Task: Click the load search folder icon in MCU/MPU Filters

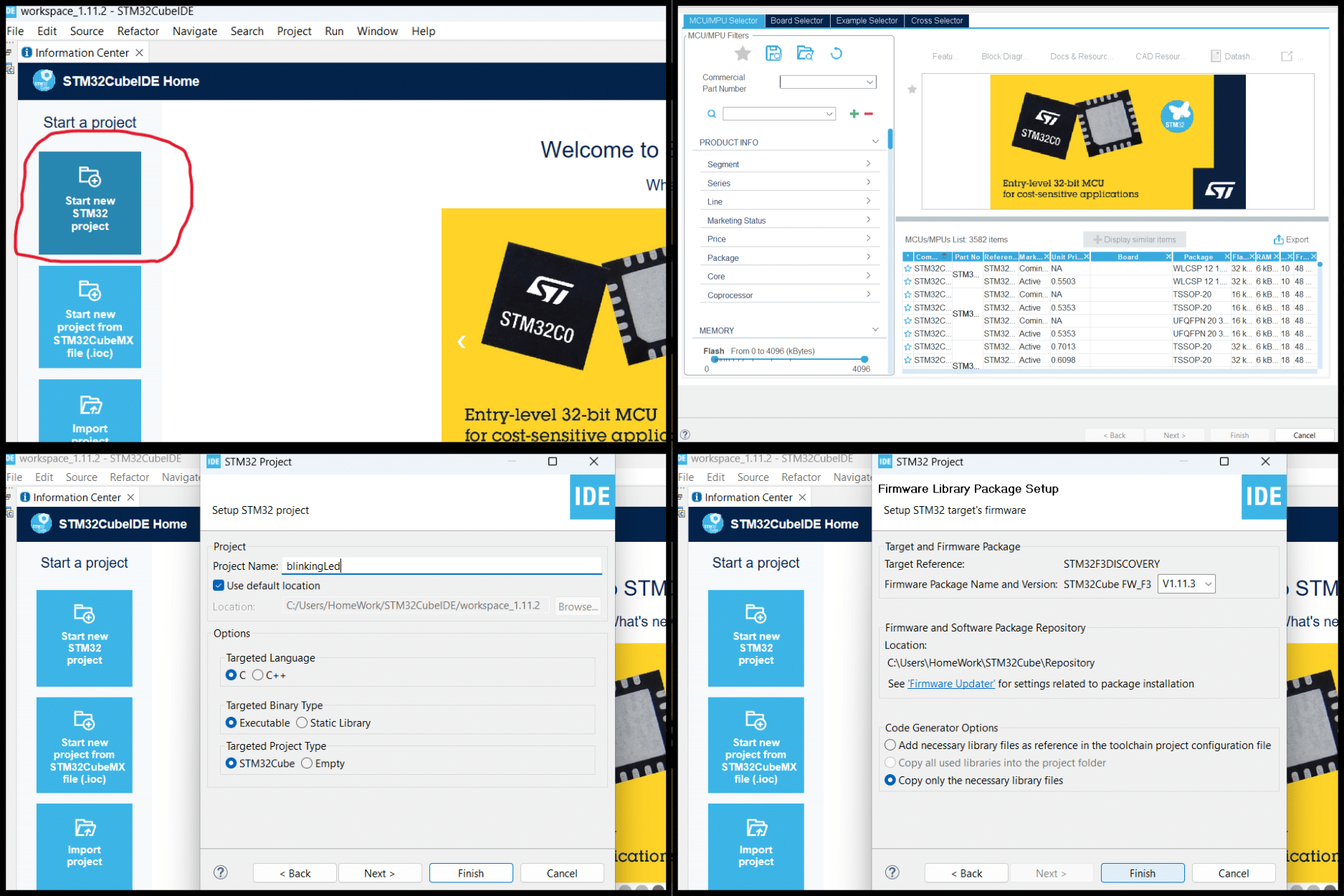Action: (805, 54)
